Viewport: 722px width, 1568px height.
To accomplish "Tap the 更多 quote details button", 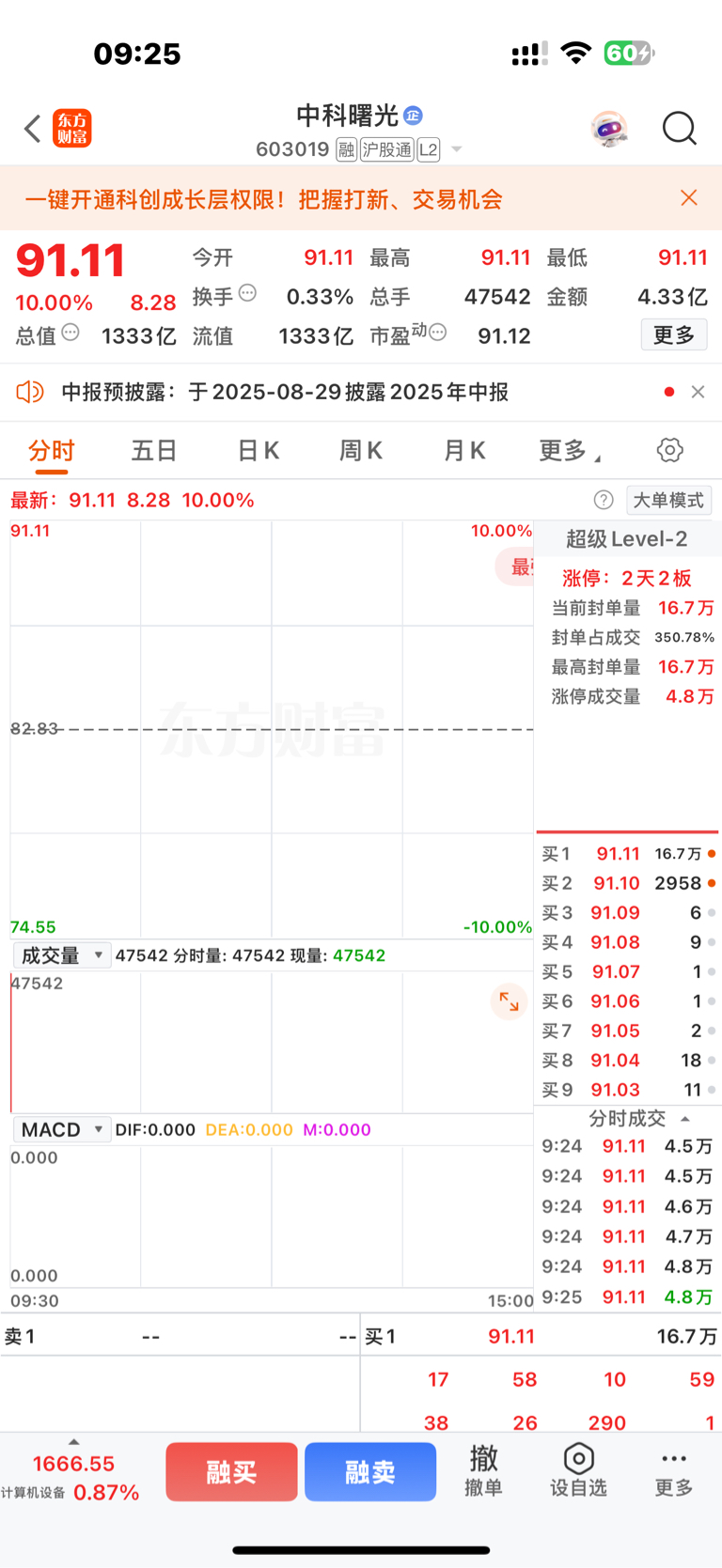I will point(674,334).
